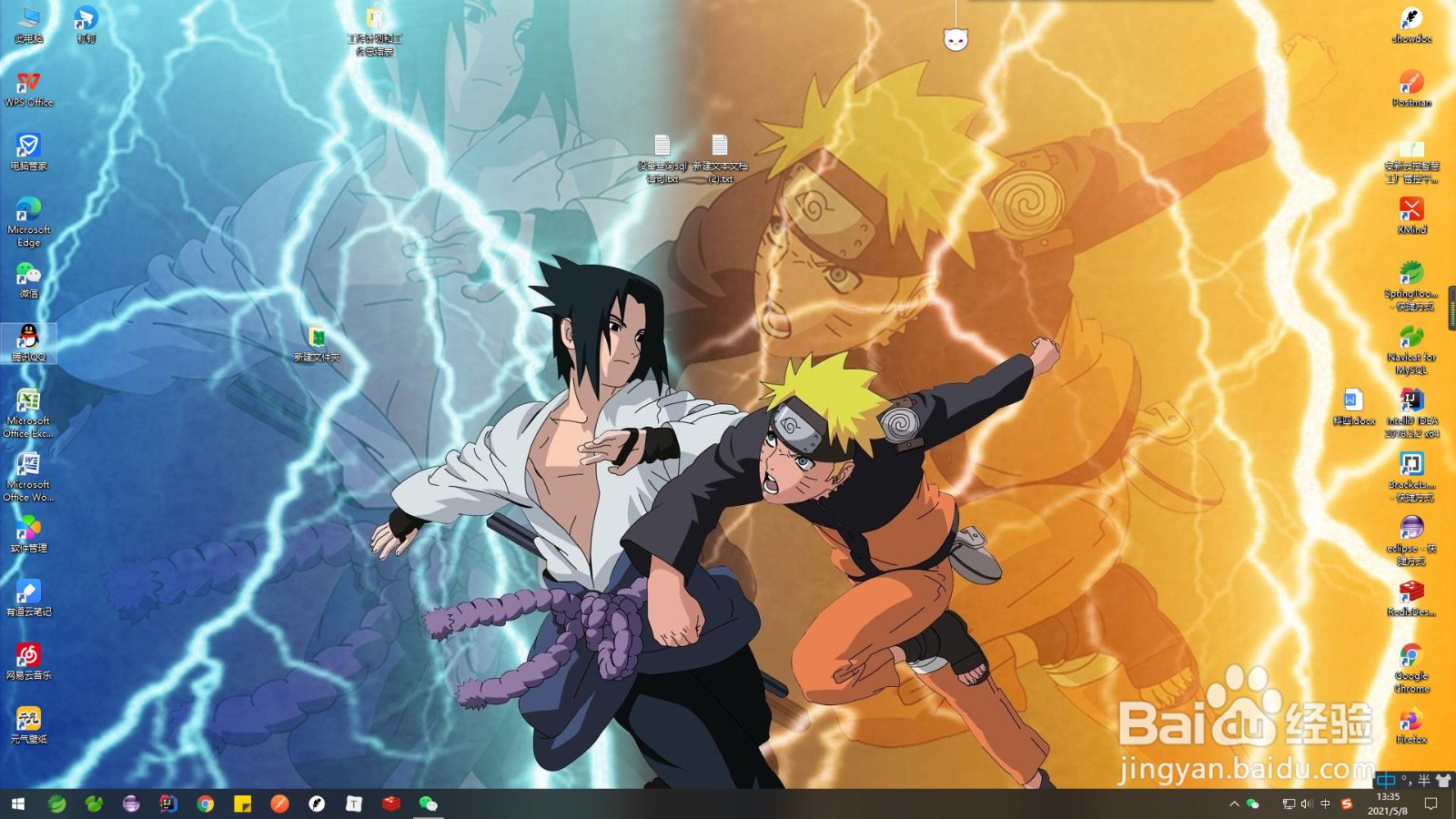
Task: Open the Eclipse taskbar icon
Action: 131,804
